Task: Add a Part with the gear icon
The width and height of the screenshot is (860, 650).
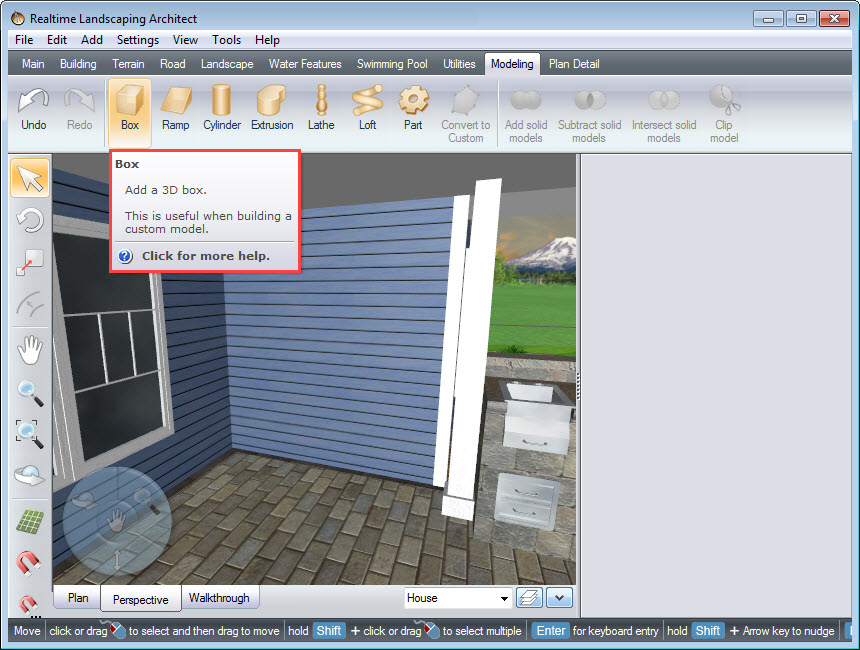Action: (413, 110)
